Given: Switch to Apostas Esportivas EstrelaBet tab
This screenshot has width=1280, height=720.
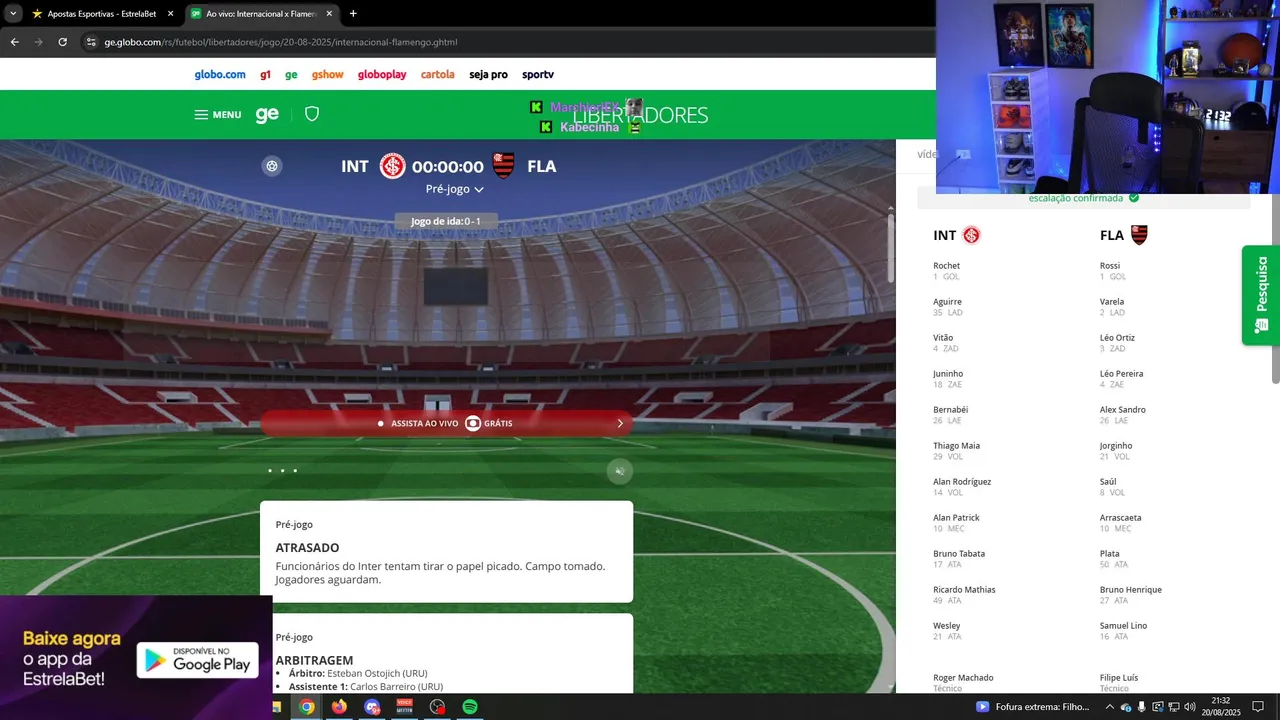Looking at the screenshot, I should (103, 14).
